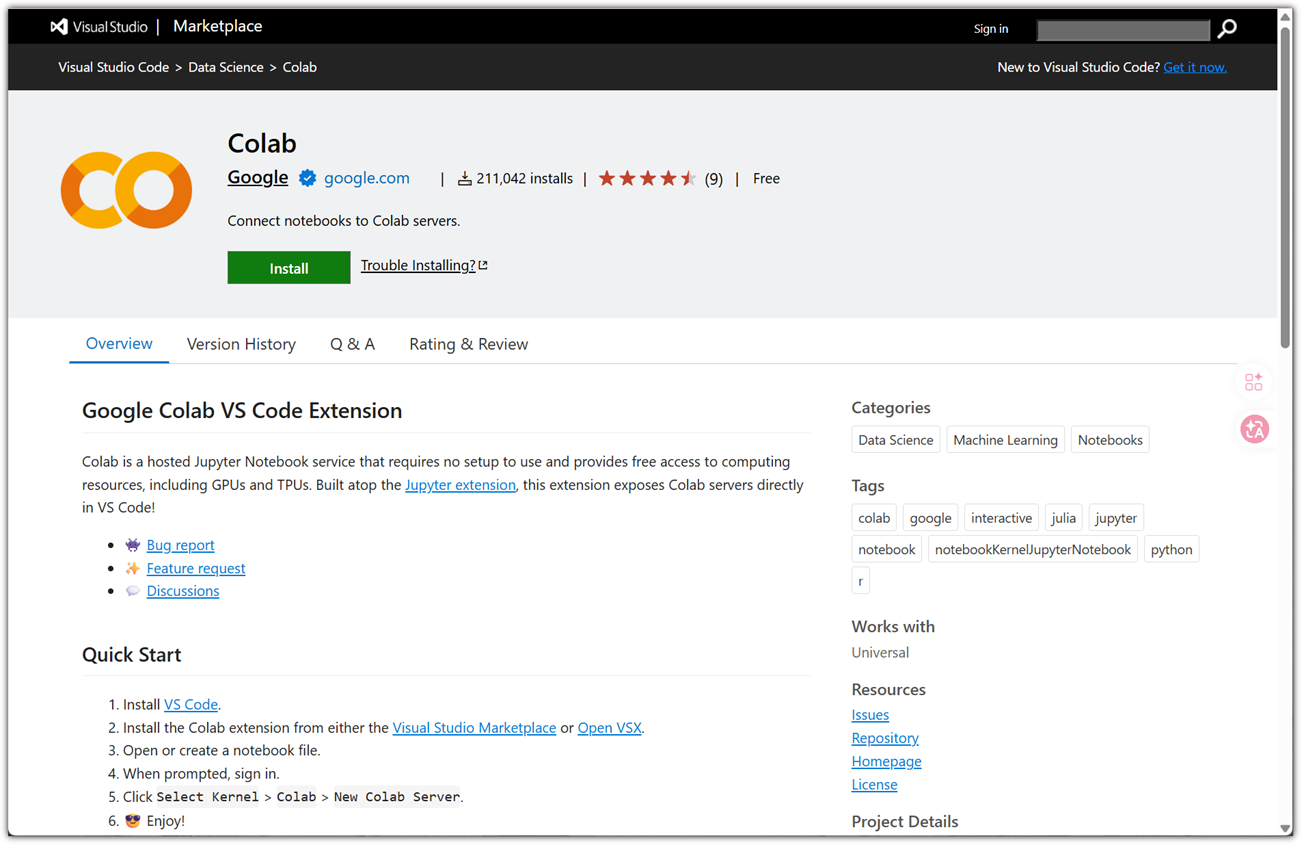Click the interactive tag
Screen dimensions: 1302x845
1001,518
